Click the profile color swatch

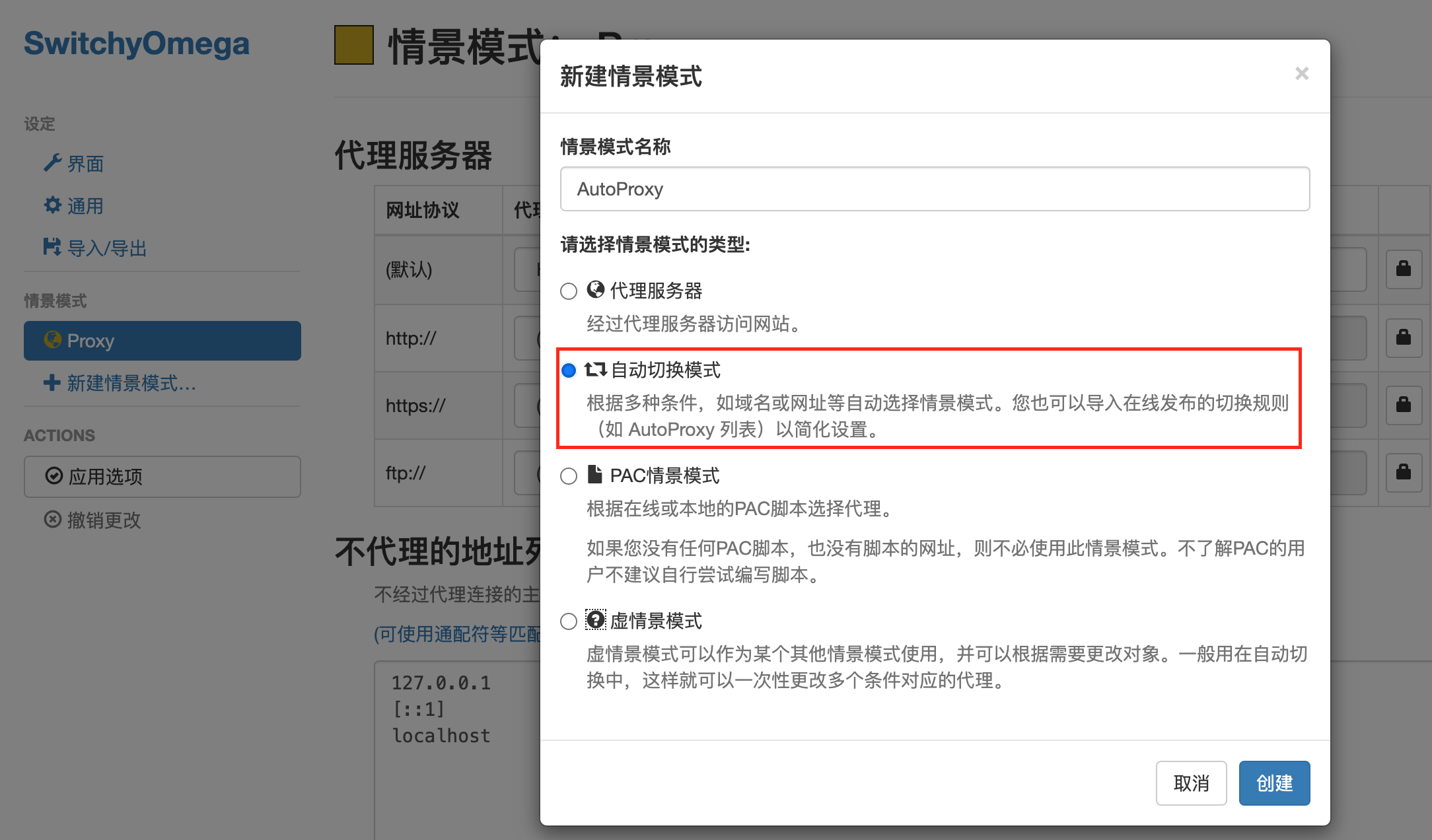[x=354, y=45]
